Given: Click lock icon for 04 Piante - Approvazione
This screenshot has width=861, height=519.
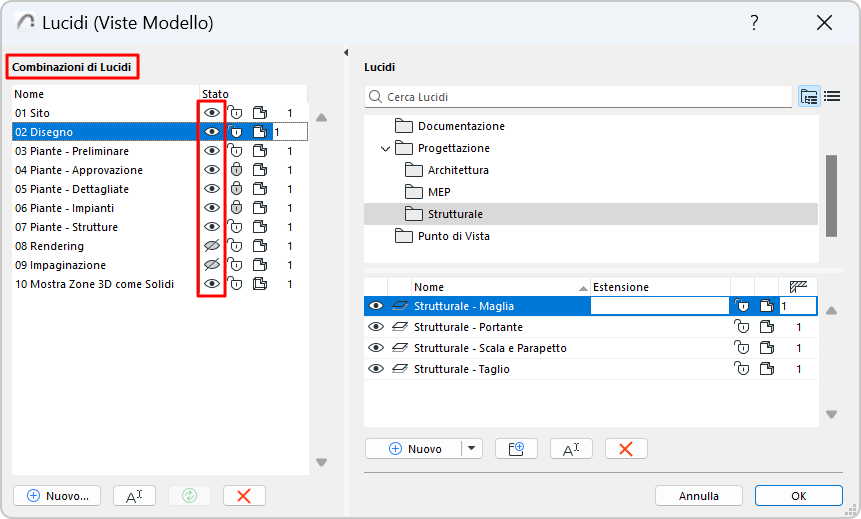Looking at the screenshot, I should coord(236,170).
